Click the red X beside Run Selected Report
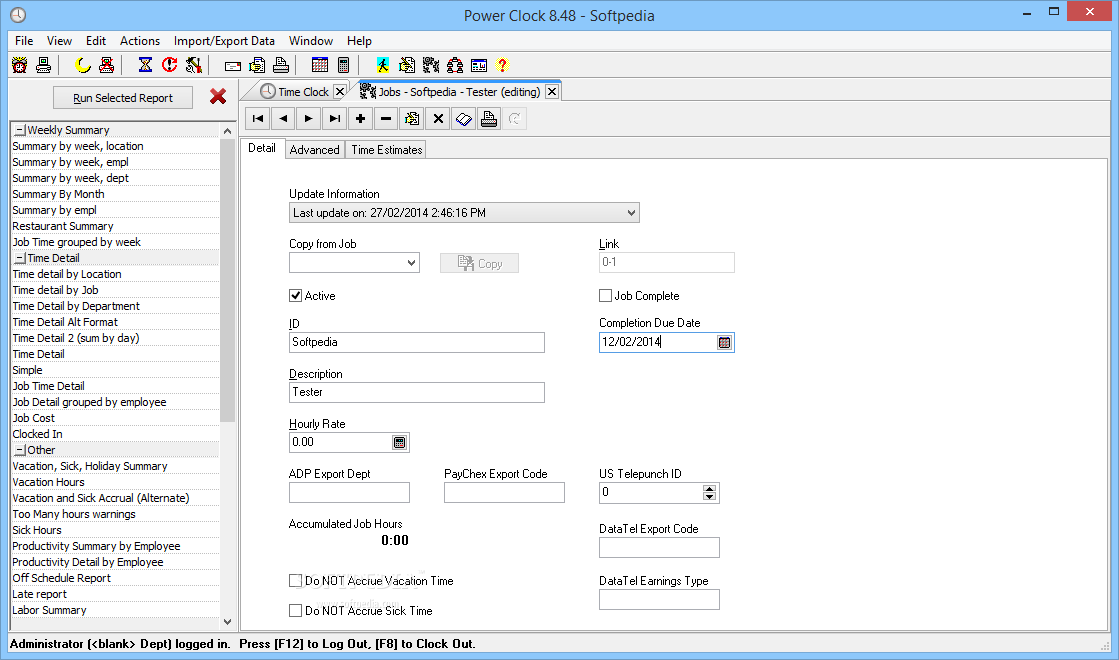Image resolution: width=1119 pixels, height=660 pixels. tap(218, 96)
